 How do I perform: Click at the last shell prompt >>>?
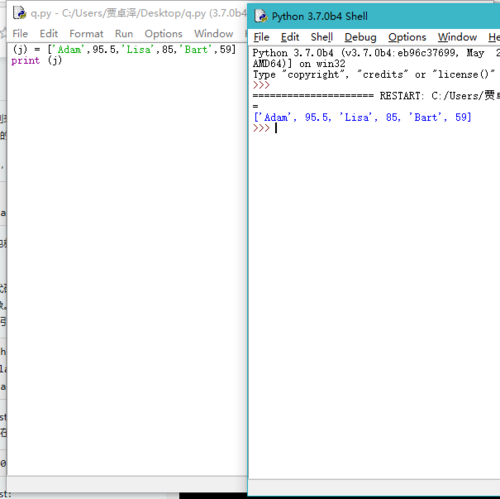261,128
